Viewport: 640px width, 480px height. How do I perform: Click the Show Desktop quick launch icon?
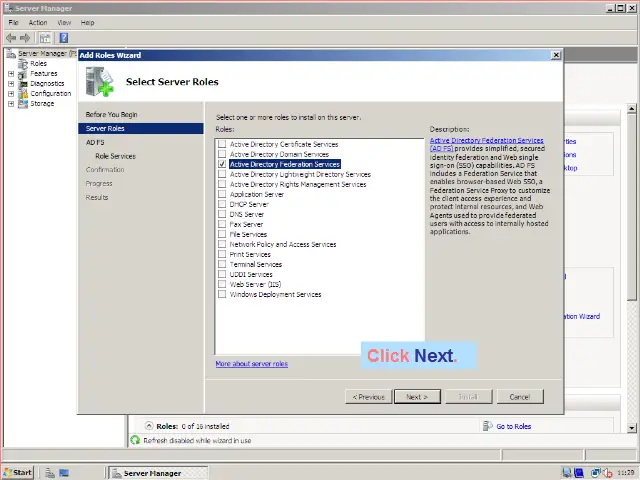tap(64, 473)
